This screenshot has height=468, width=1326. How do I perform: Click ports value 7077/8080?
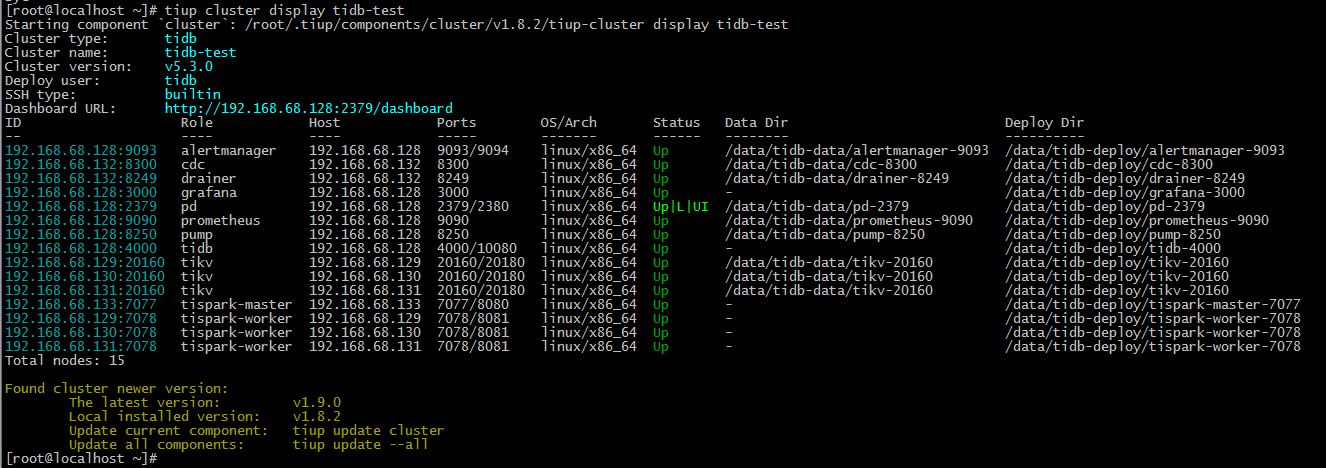coord(473,304)
